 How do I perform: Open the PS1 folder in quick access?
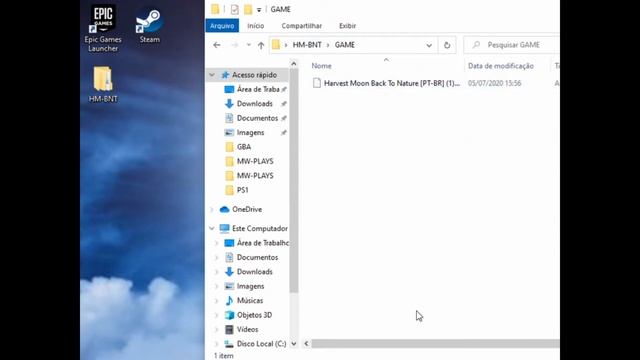[242, 190]
